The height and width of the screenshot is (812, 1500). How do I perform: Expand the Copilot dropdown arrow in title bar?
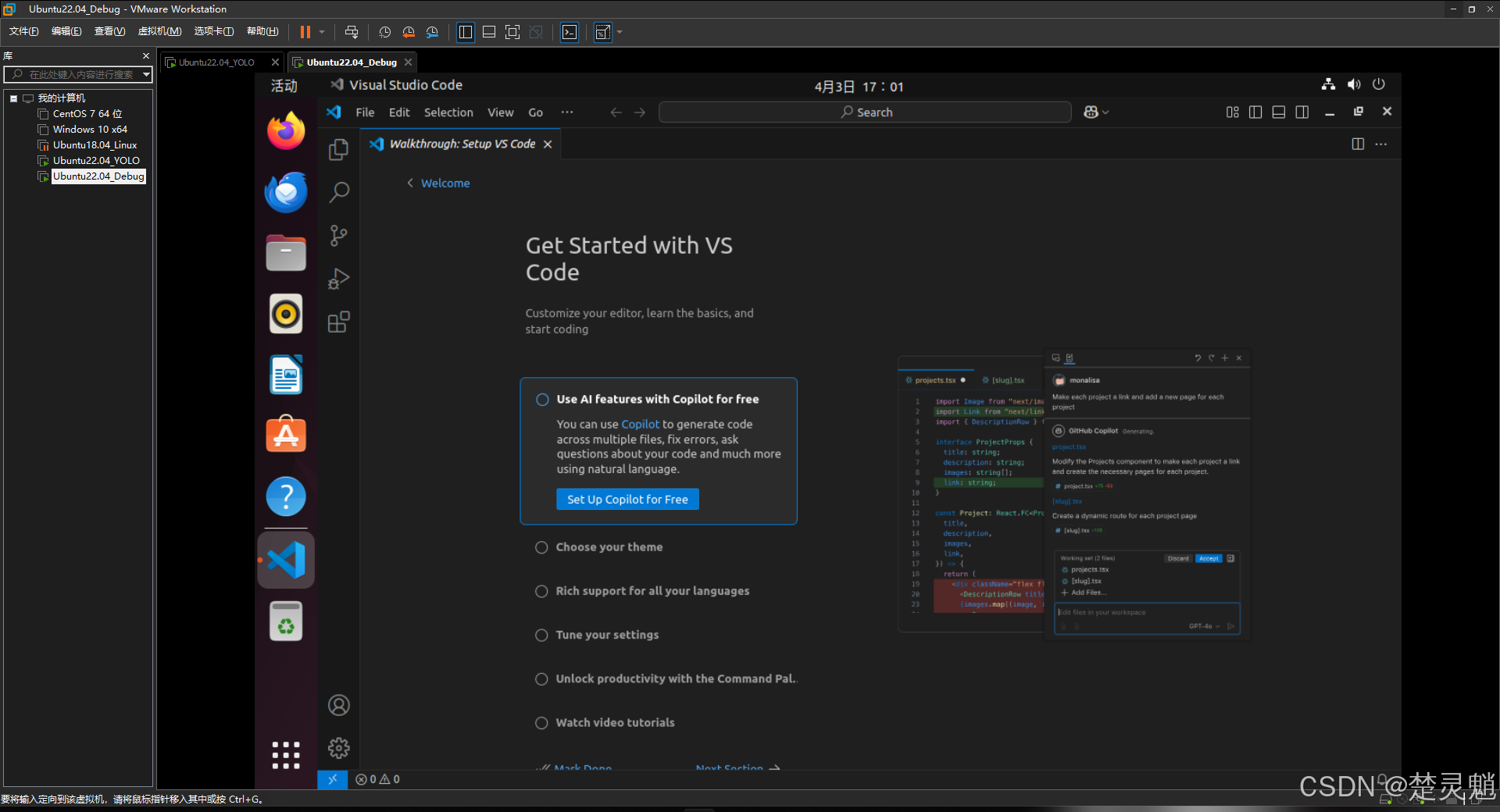(x=1105, y=112)
